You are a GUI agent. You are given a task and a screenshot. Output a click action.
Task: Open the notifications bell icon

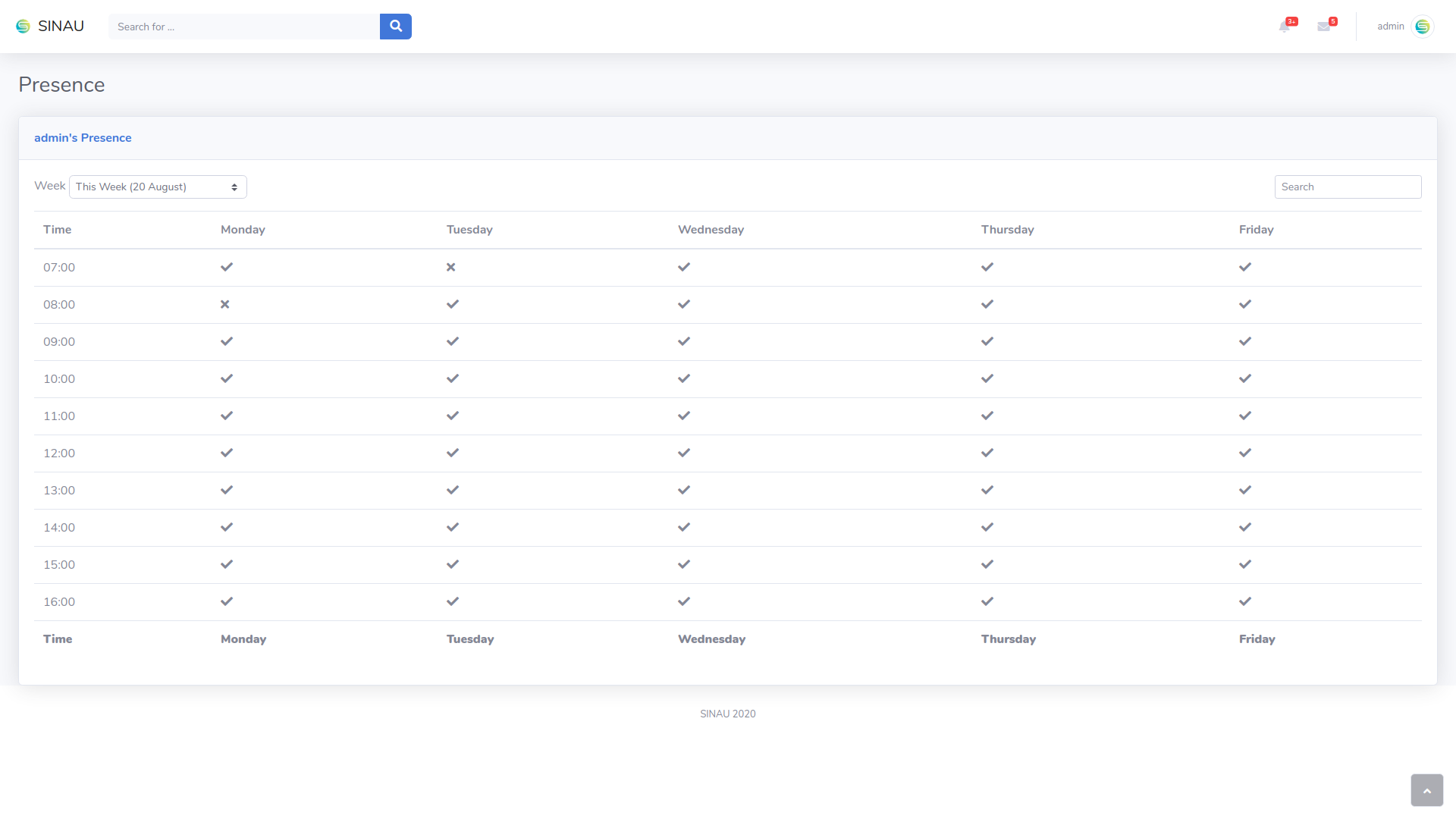pyautogui.click(x=1284, y=27)
